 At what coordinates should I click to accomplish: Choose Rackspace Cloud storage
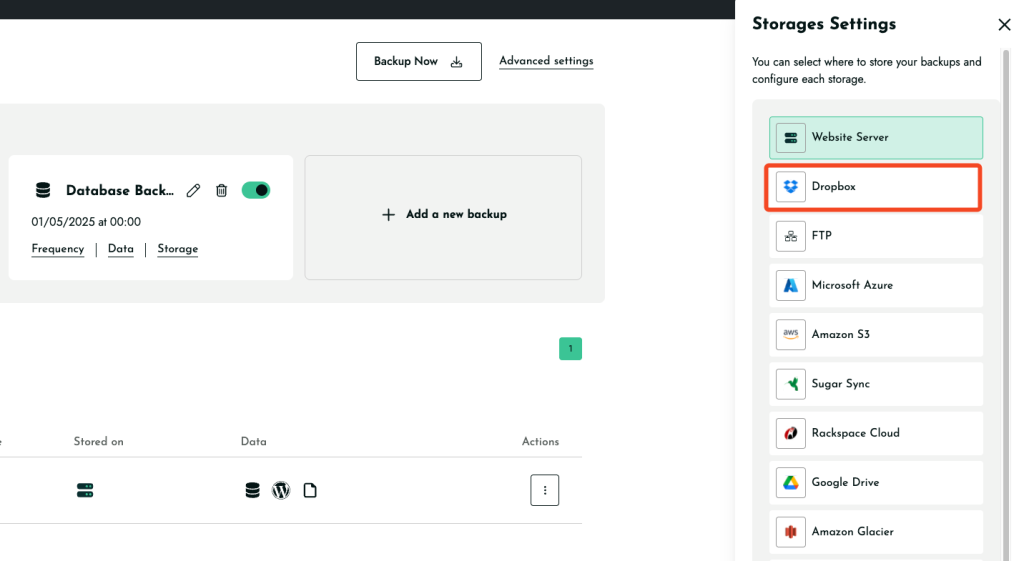(x=876, y=433)
